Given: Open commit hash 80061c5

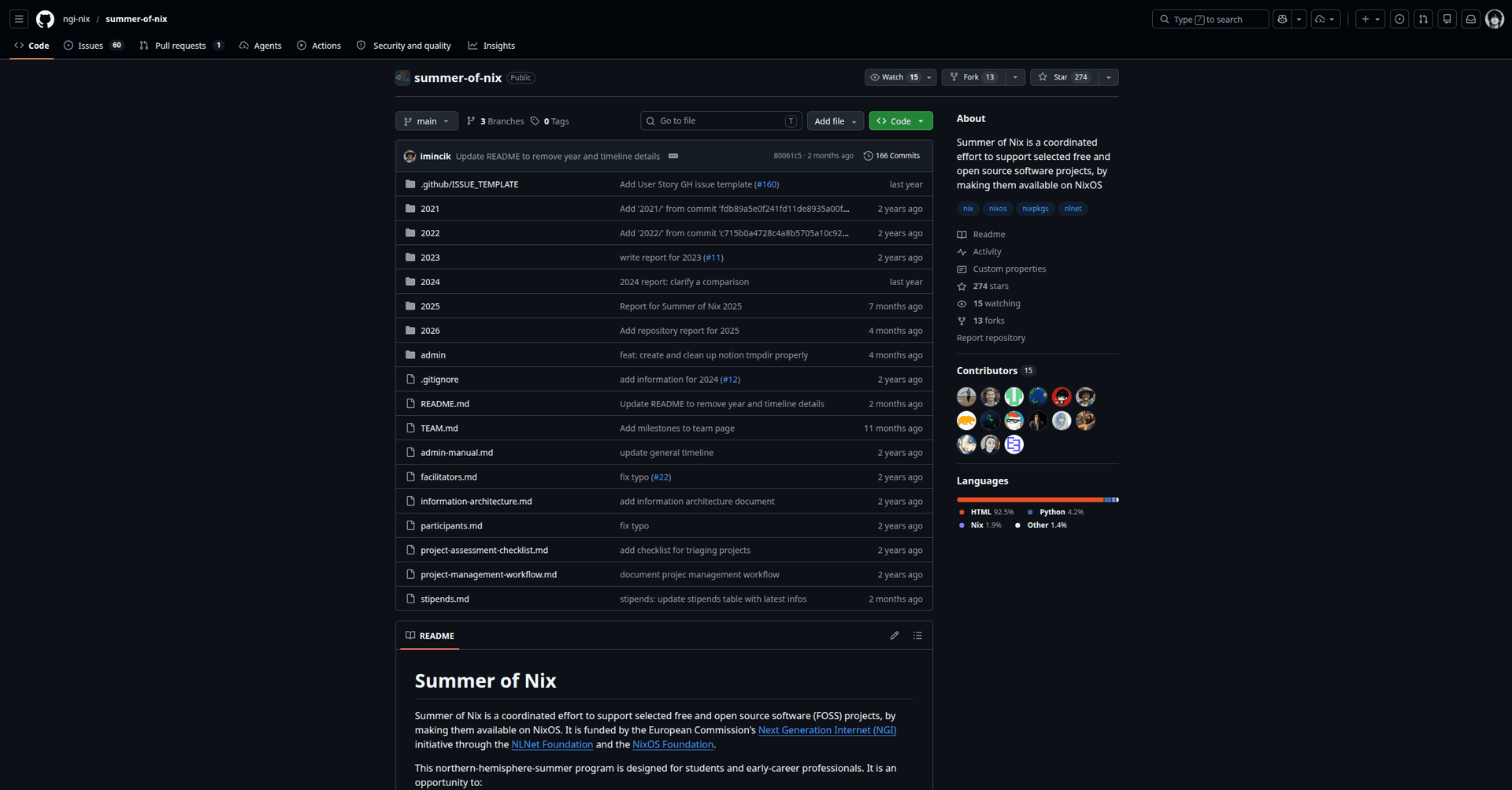Looking at the screenshot, I should pos(787,156).
